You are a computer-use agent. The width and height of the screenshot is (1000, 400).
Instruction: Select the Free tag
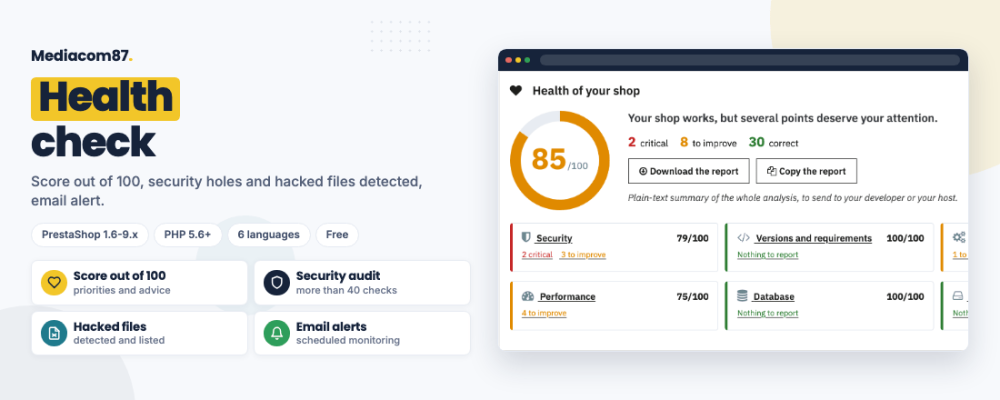point(337,235)
